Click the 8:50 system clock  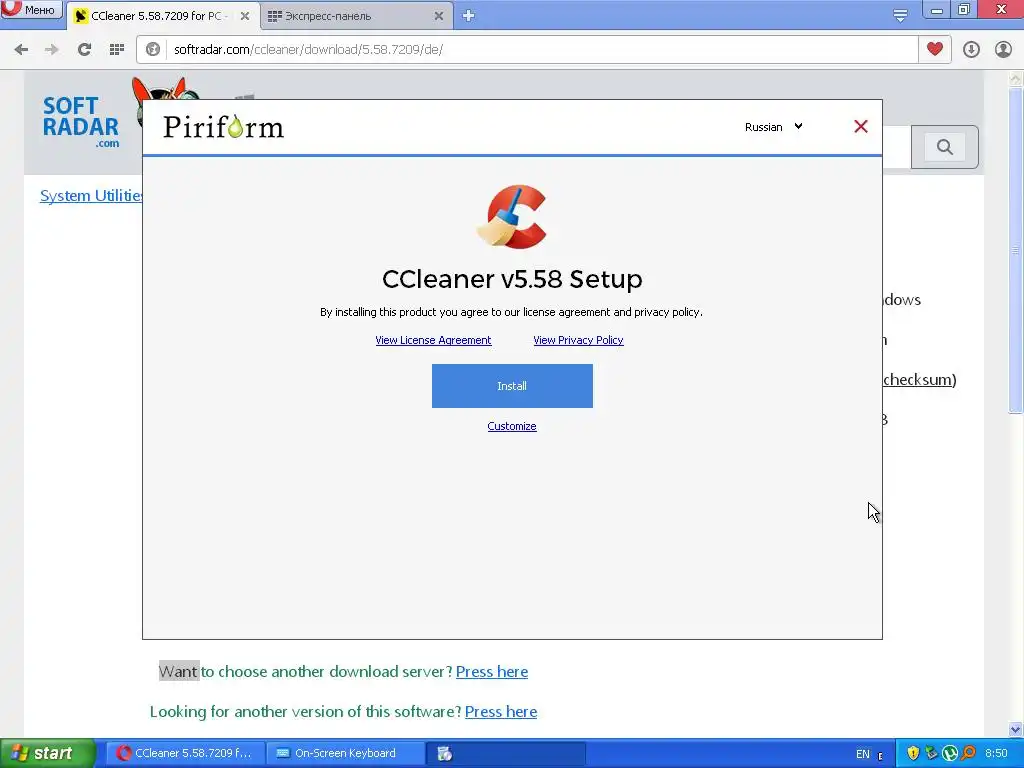996,754
